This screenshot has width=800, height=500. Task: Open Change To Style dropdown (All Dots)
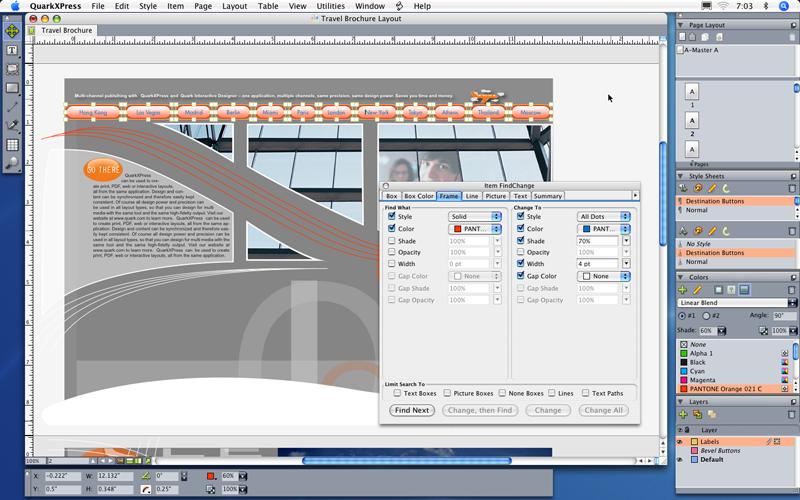pos(604,216)
